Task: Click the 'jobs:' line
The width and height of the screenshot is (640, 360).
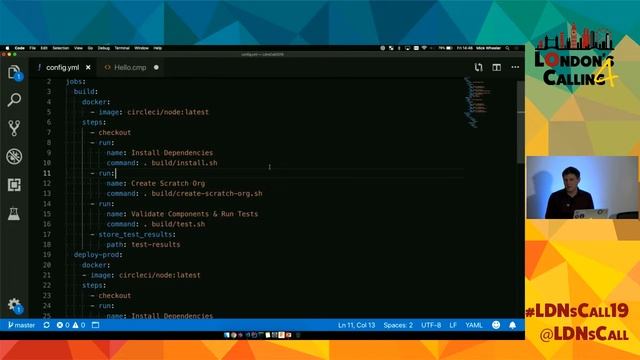Action: 76,82
